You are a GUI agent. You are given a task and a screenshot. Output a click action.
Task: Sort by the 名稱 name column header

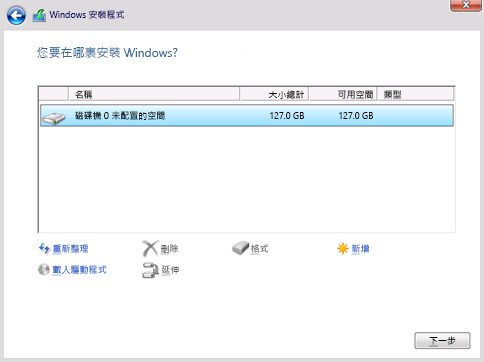154,94
